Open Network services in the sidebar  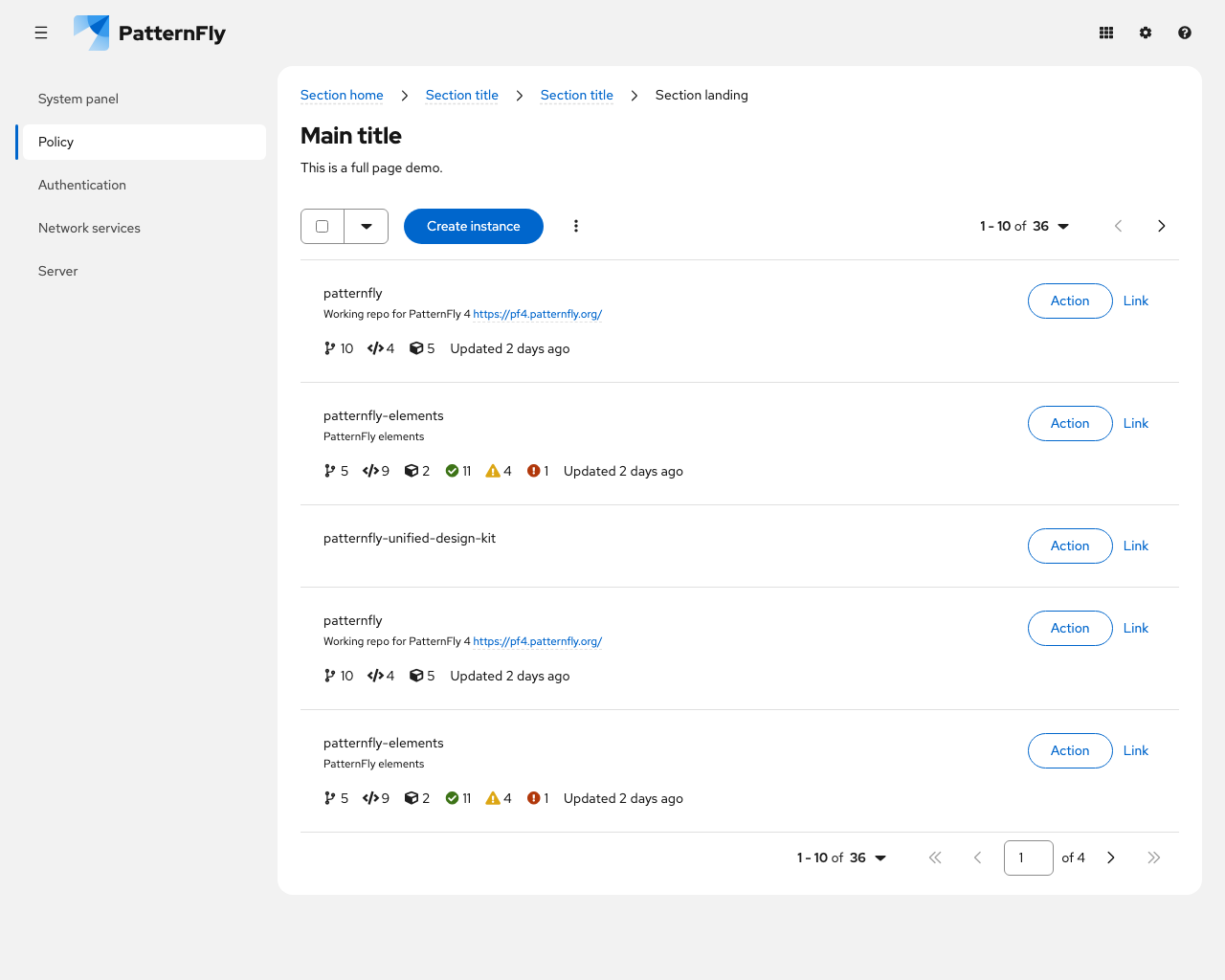pos(141,228)
